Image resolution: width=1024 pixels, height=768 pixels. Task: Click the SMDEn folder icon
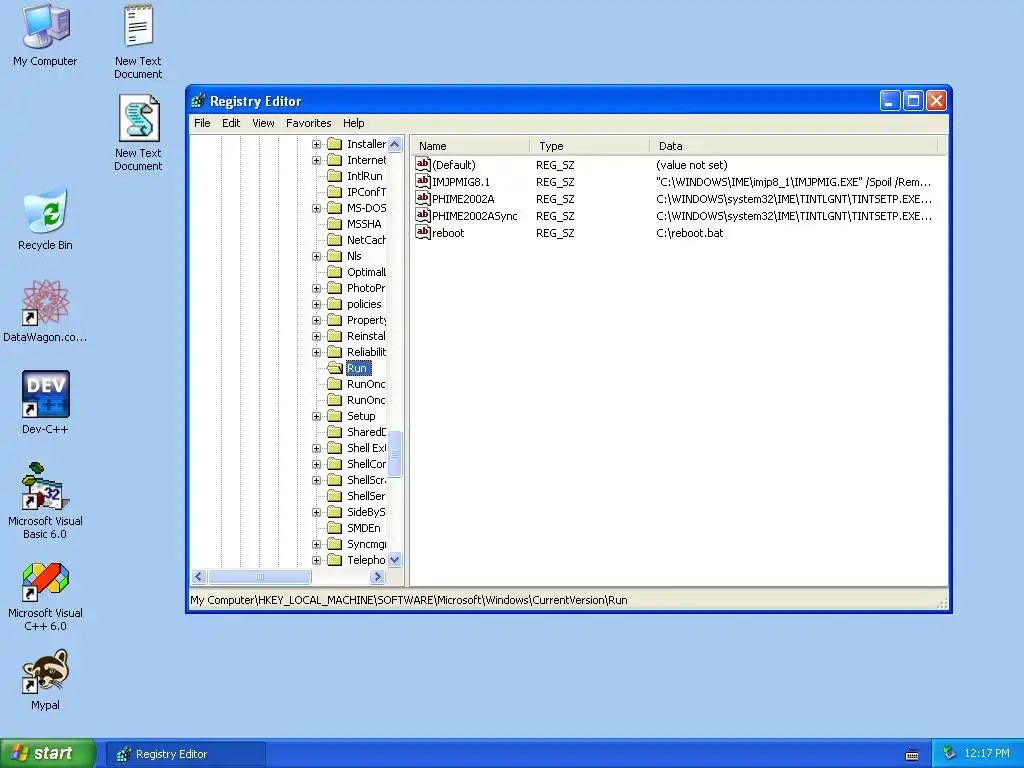(x=334, y=528)
